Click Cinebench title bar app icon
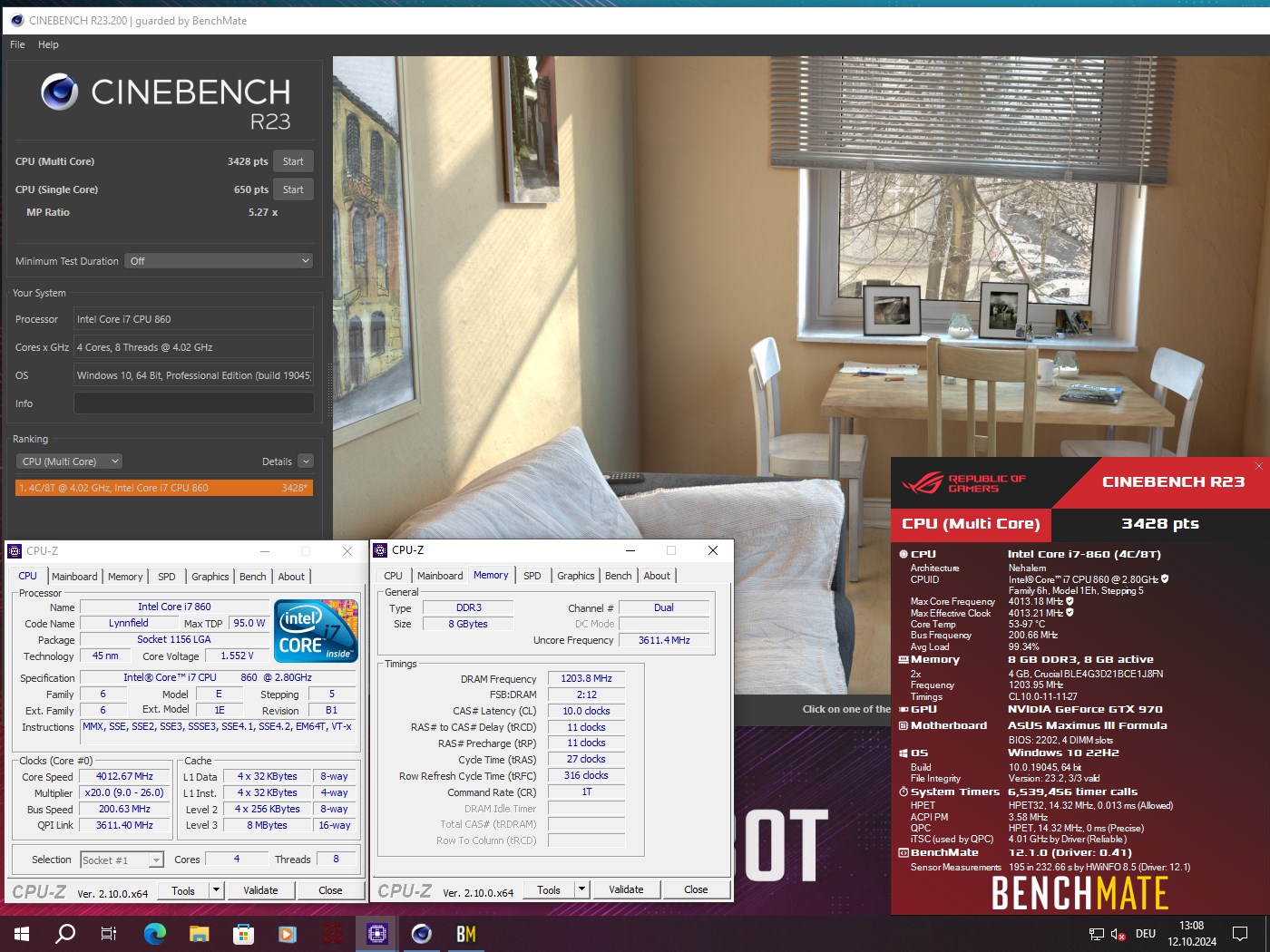Image resolution: width=1270 pixels, height=952 pixels. click(16, 20)
